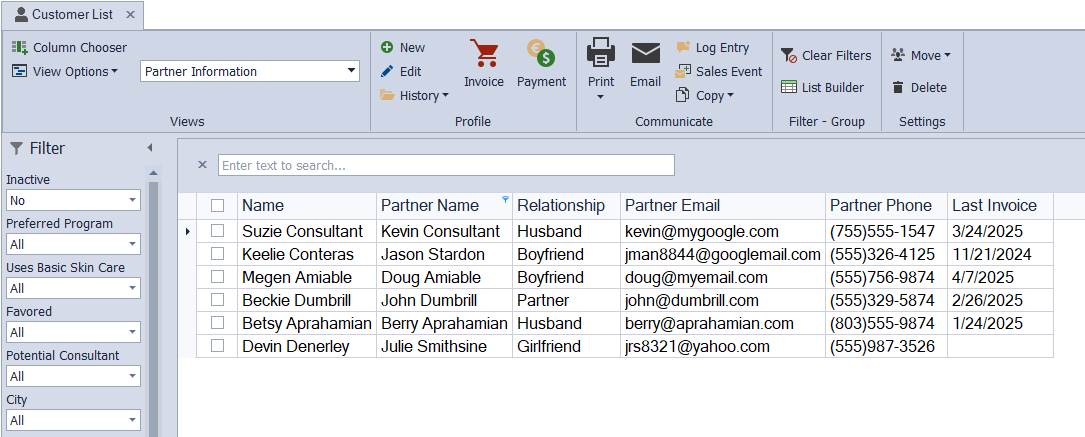Open the Payment coin icon
The image size is (1085, 437).
point(541,55)
